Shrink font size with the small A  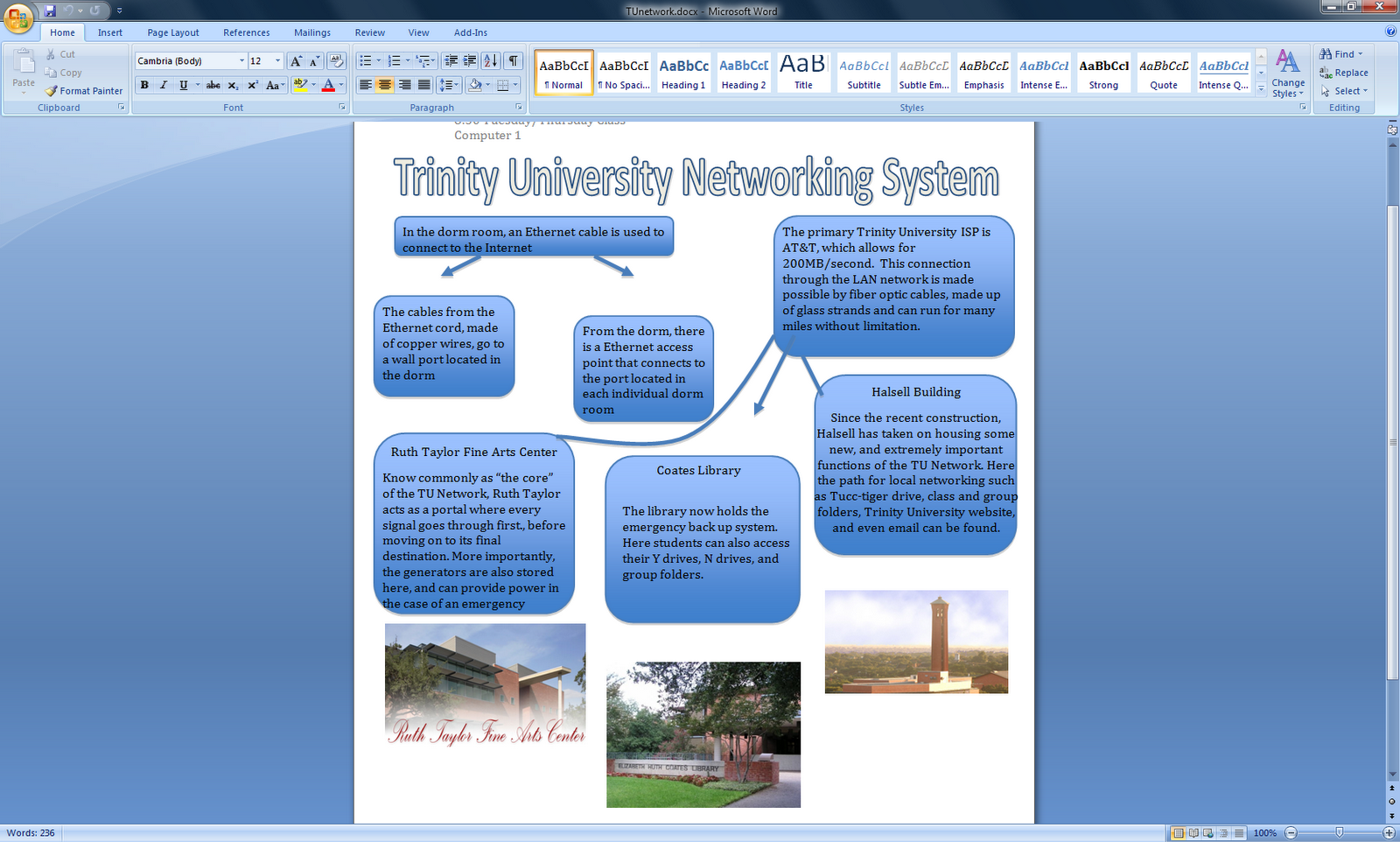(x=314, y=60)
